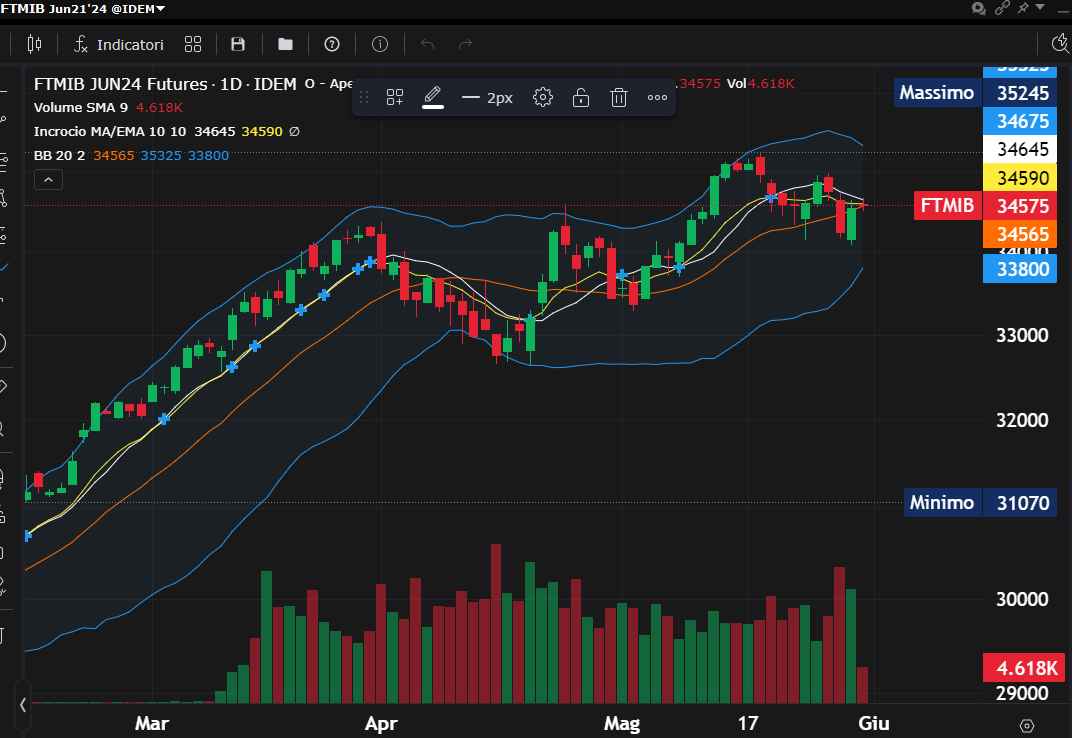The width and height of the screenshot is (1072, 738).
Task: Open saved layouts folder icon
Action: (285, 44)
